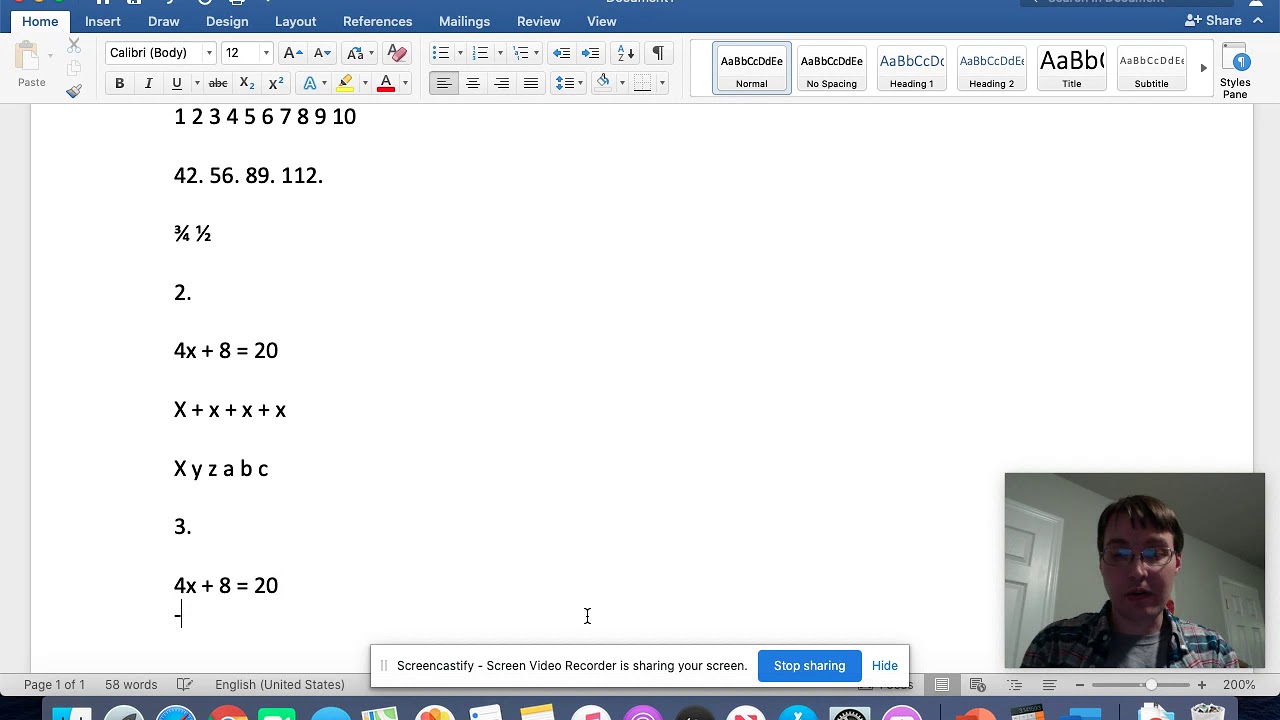Apply text effects with outlined A icon
This screenshot has width=1280, height=720.
coord(310,83)
